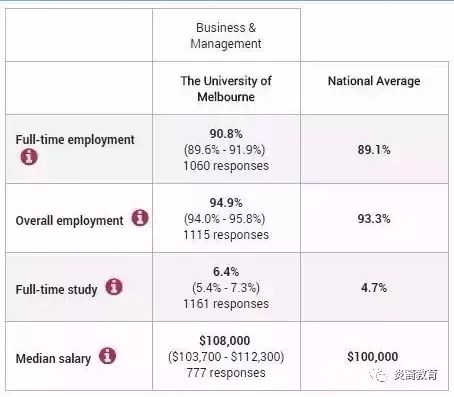
Task: Click the Median salary row label
Action: tap(53, 359)
